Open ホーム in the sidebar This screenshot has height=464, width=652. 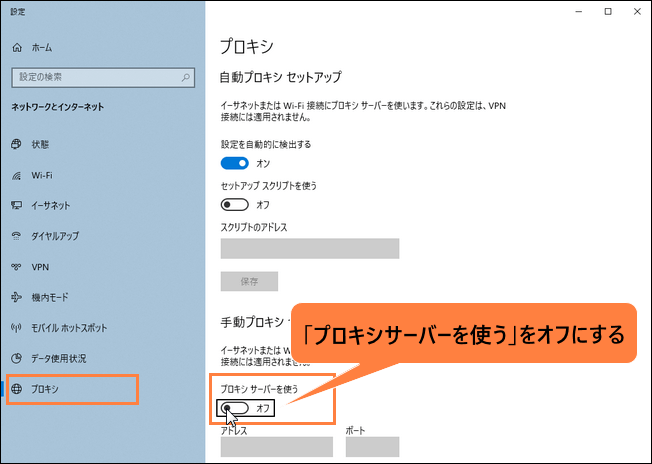click(42, 48)
